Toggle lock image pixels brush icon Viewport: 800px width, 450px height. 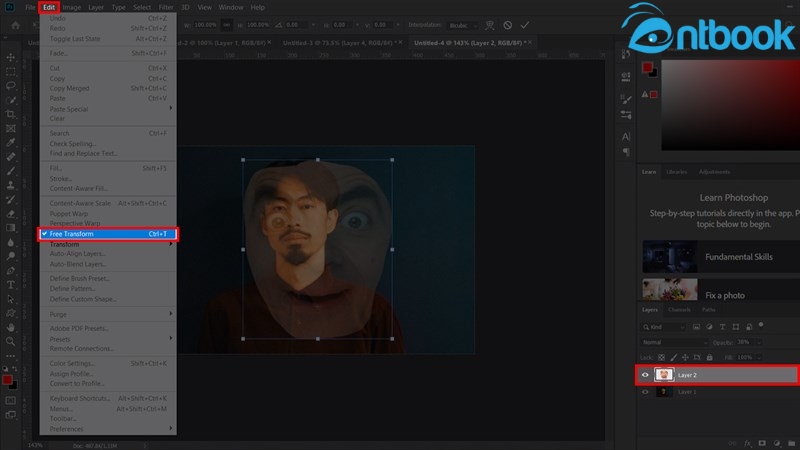[673, 358]
